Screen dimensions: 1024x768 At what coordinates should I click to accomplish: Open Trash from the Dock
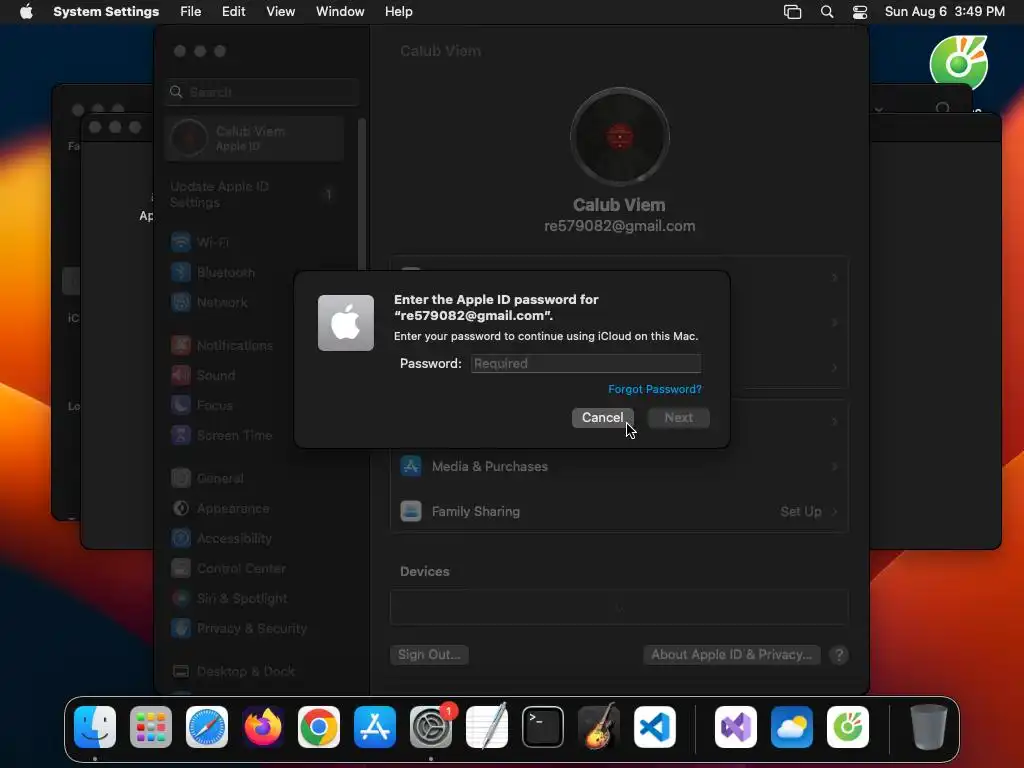(x=928, y=727)
